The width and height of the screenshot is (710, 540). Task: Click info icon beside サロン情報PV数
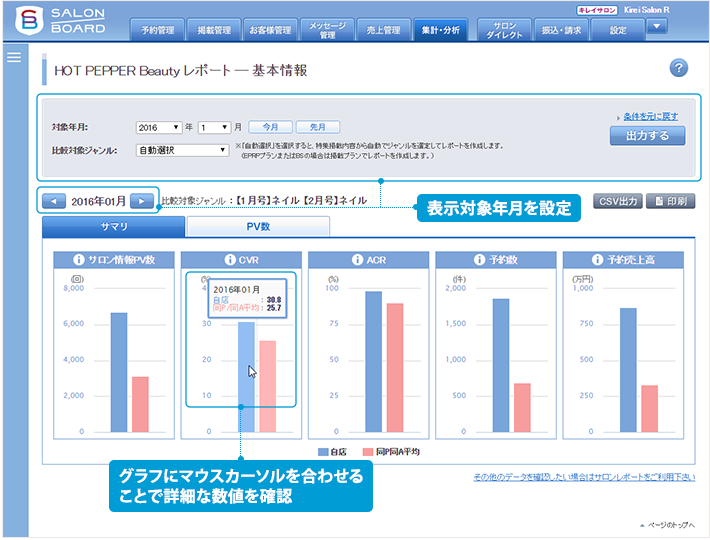pyautogui.click(x=80, y=260)
